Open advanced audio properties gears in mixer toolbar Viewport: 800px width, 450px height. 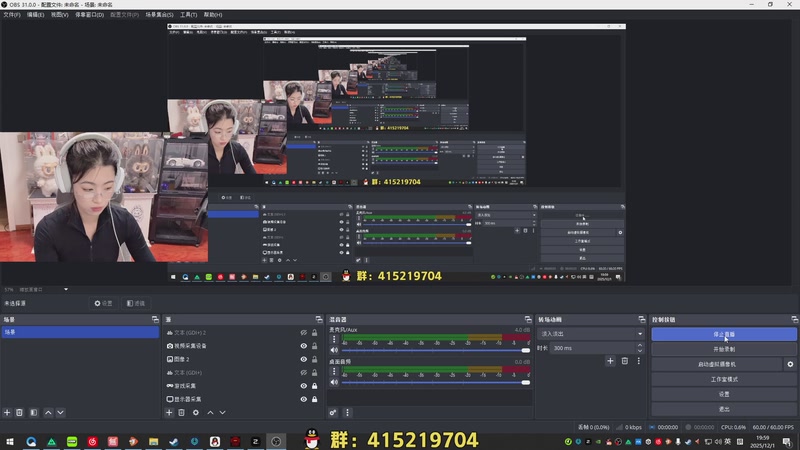point(333,412)
